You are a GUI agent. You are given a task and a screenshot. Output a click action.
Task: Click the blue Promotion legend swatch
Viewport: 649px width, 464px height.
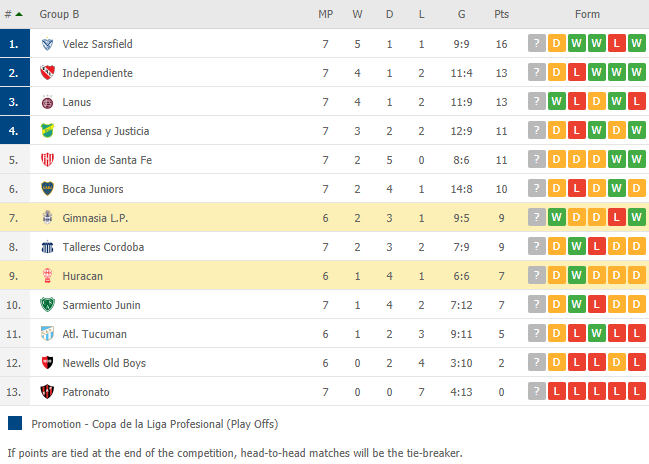(15, 423)
